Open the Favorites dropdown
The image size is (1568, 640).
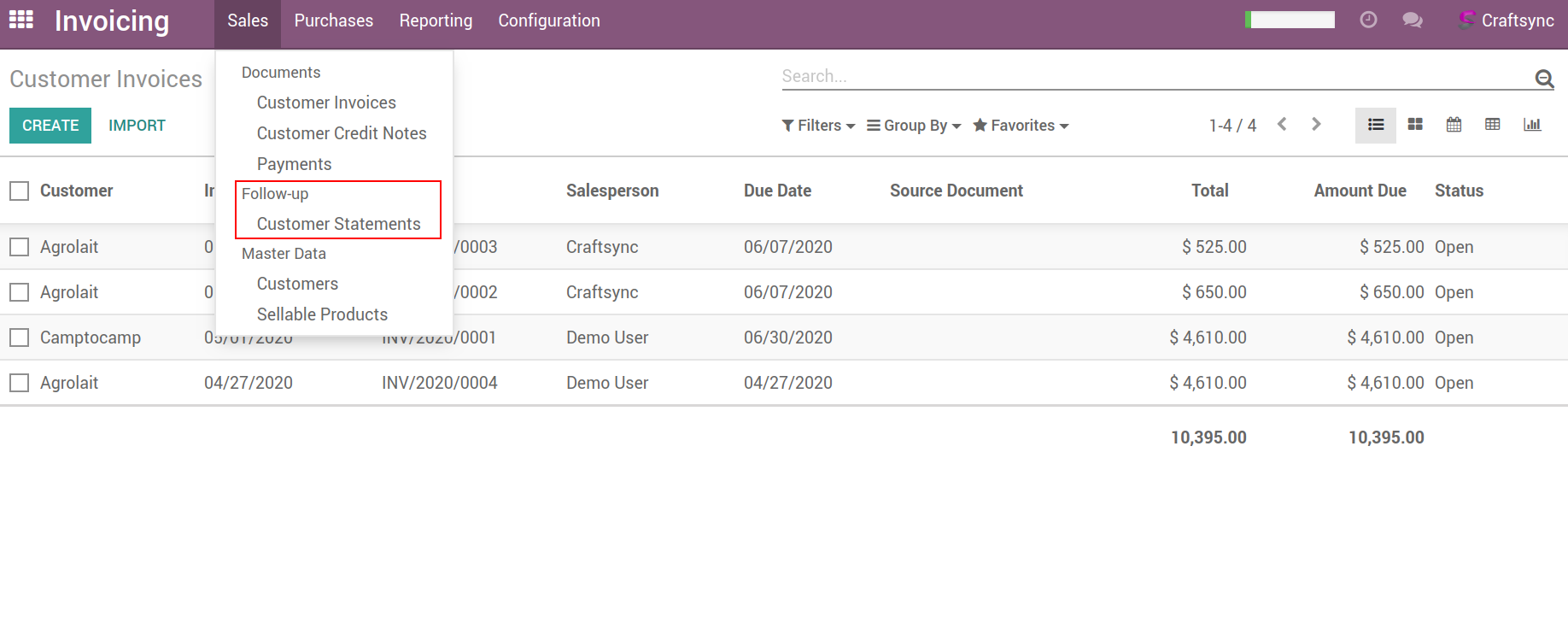tap(1021, 126)
